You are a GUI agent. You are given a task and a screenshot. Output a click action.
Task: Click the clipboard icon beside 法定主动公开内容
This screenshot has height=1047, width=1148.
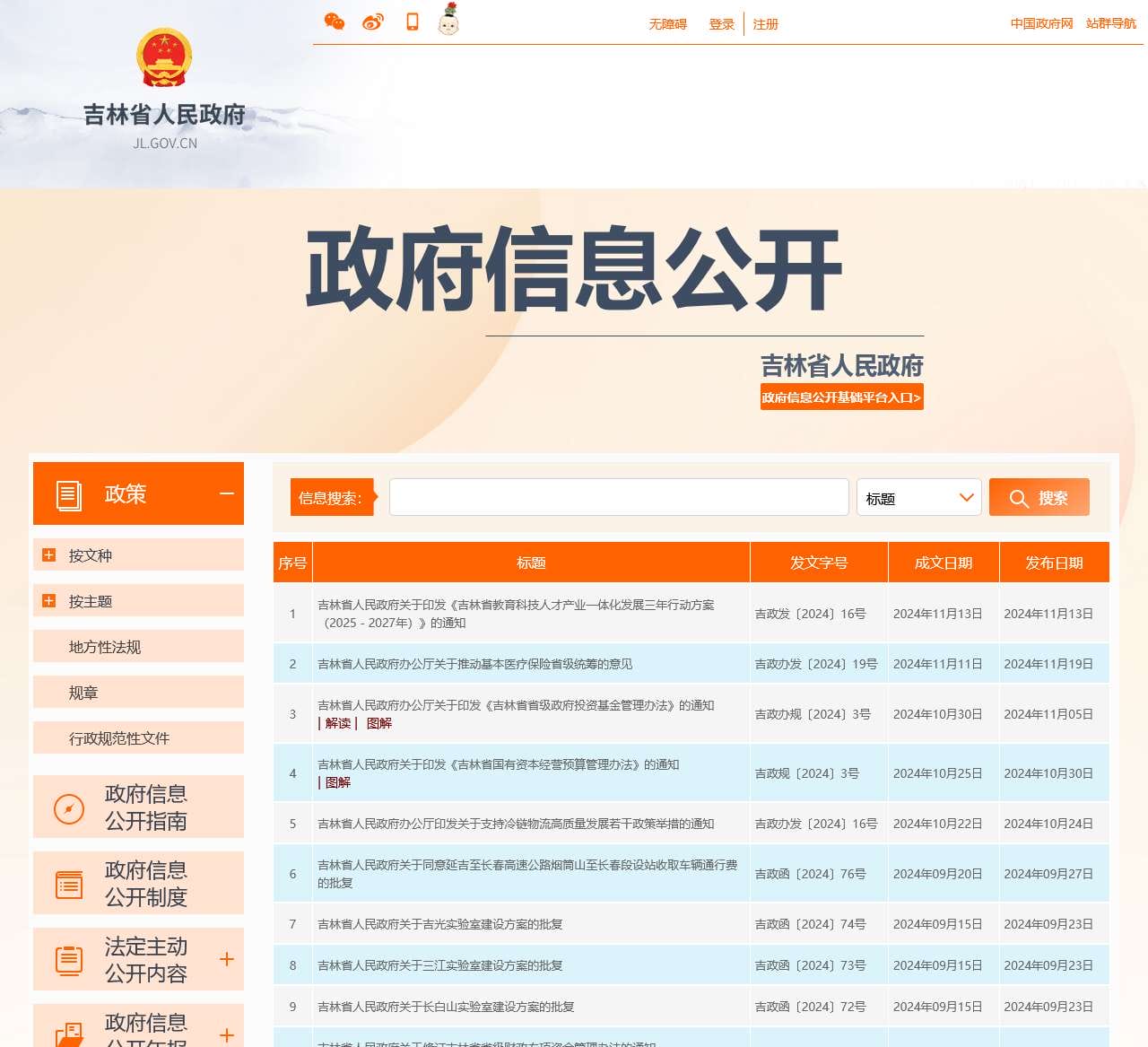point(68,959)
